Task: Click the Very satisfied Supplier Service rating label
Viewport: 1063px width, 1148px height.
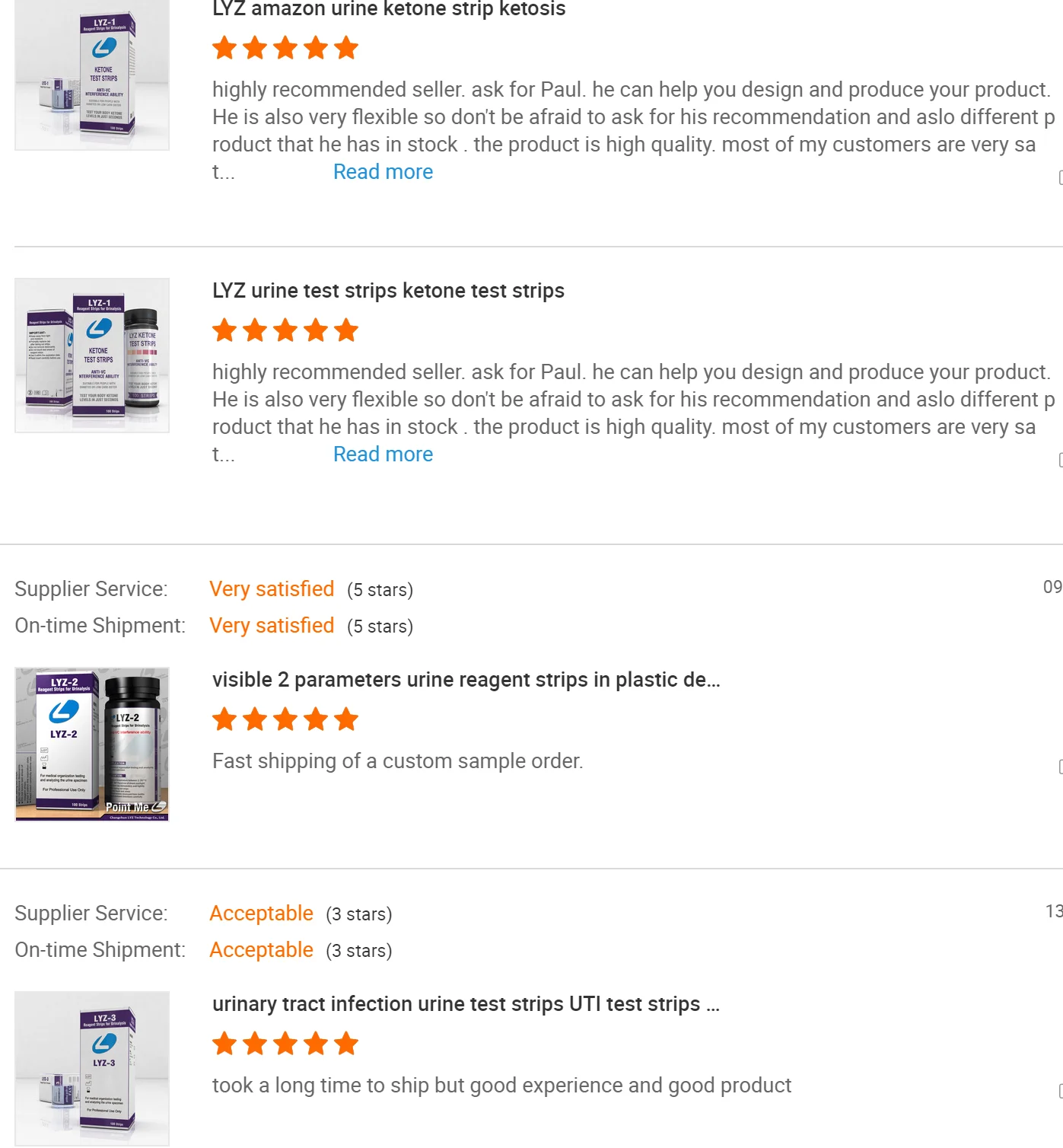Action: [272, 588]
